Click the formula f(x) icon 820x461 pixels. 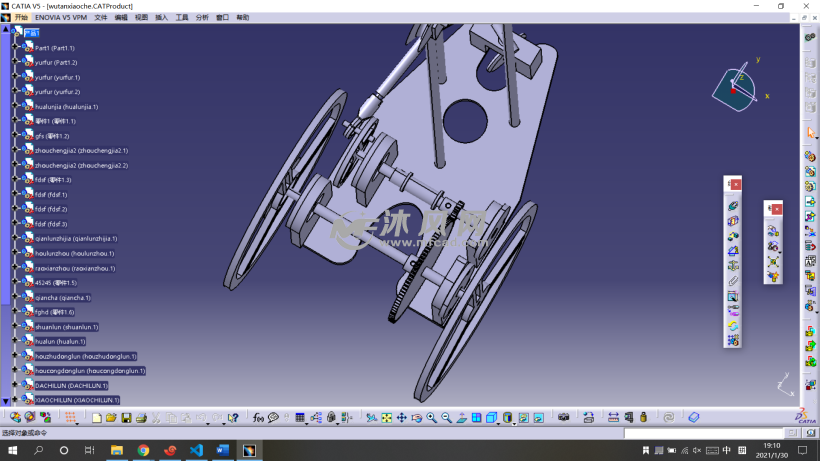click(x=259, y=417)
